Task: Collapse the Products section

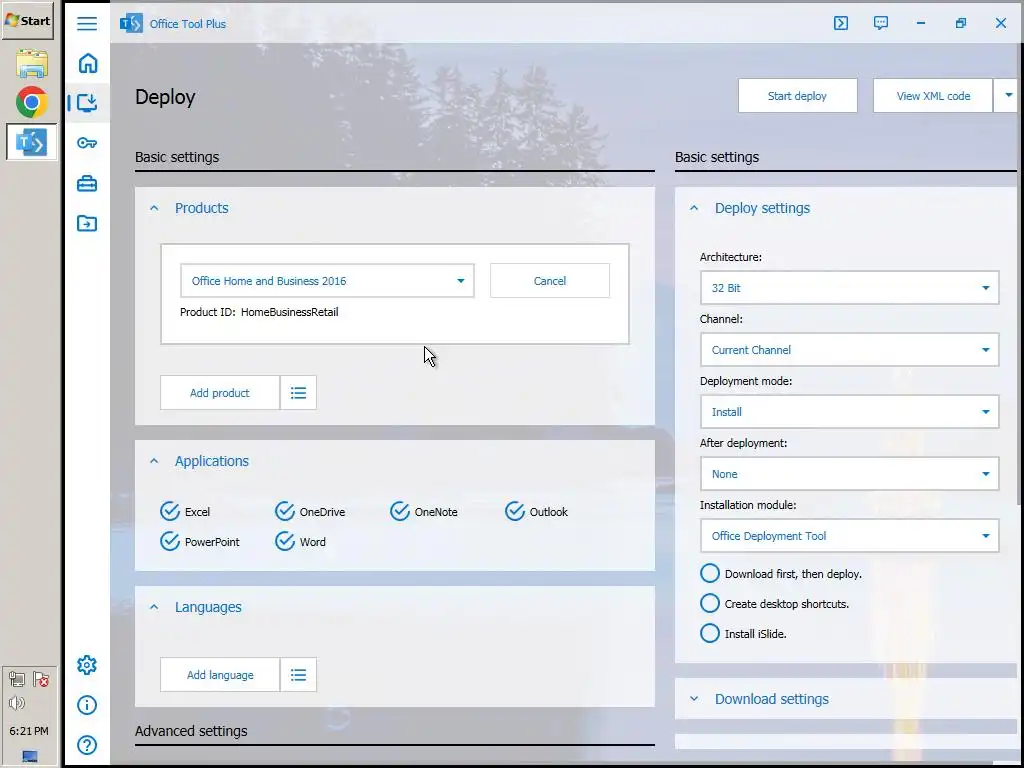Action: (x=154, y=208)
